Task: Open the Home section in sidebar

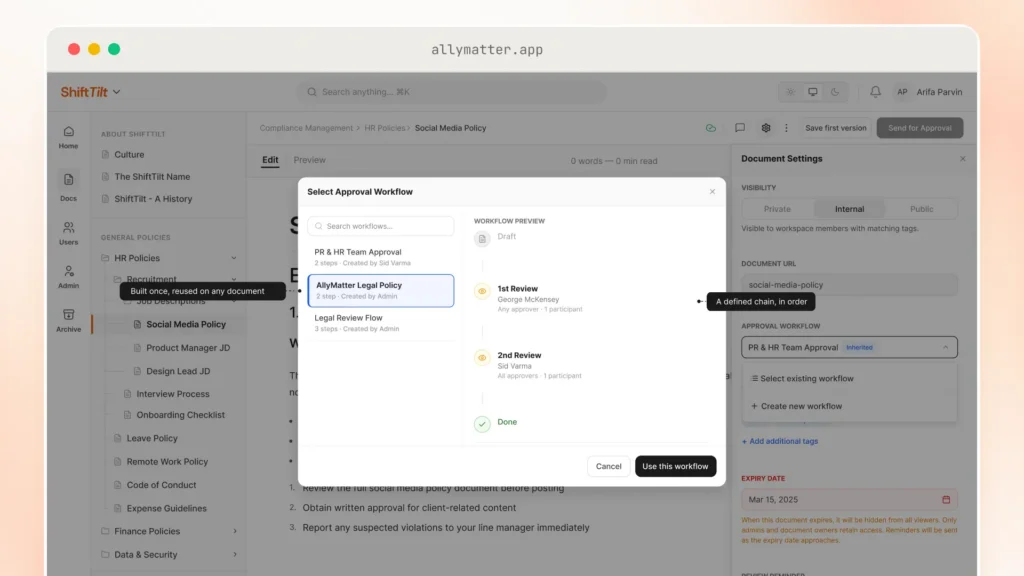Action: coord(68,137)
